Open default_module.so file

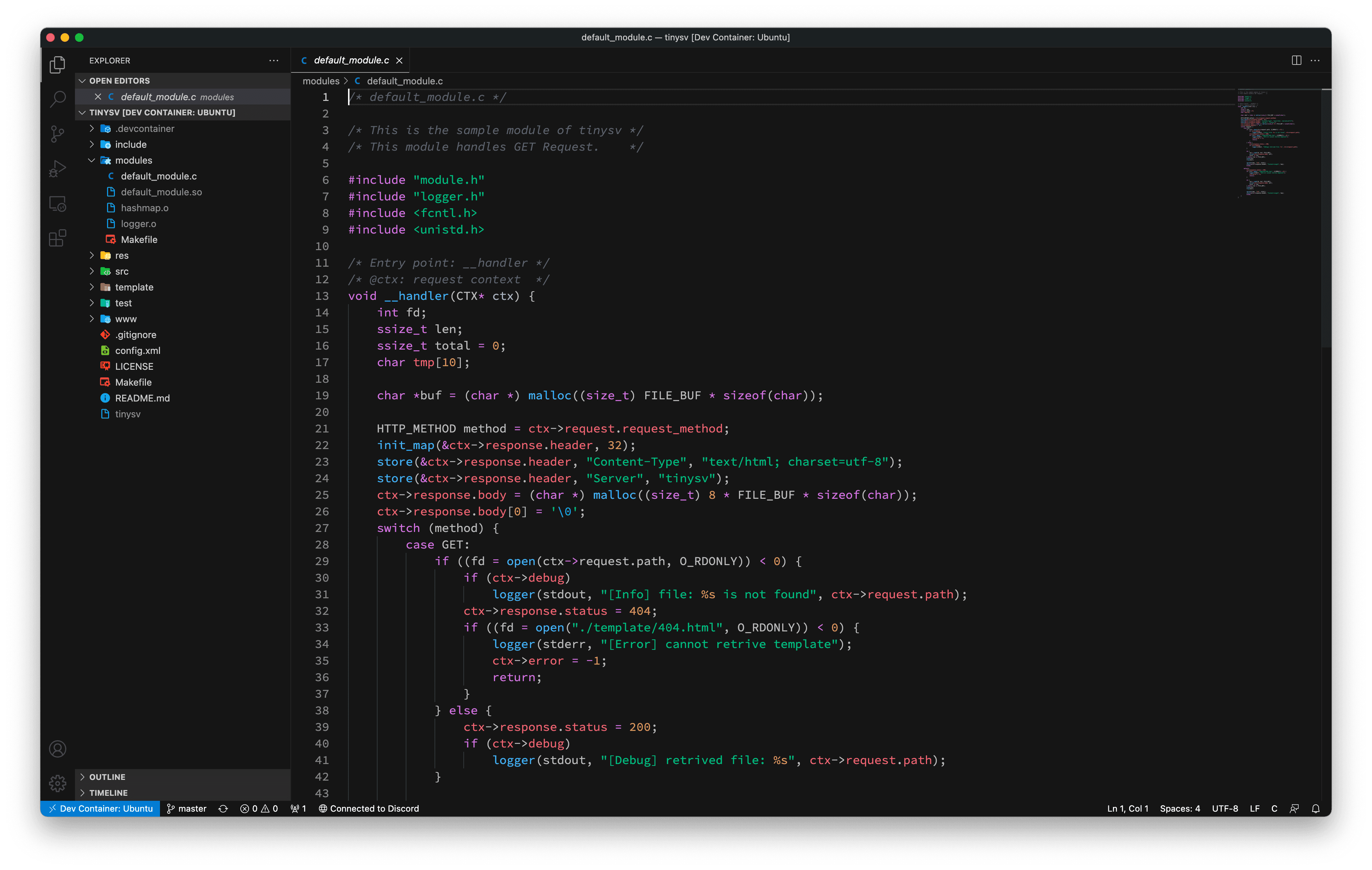183,192
